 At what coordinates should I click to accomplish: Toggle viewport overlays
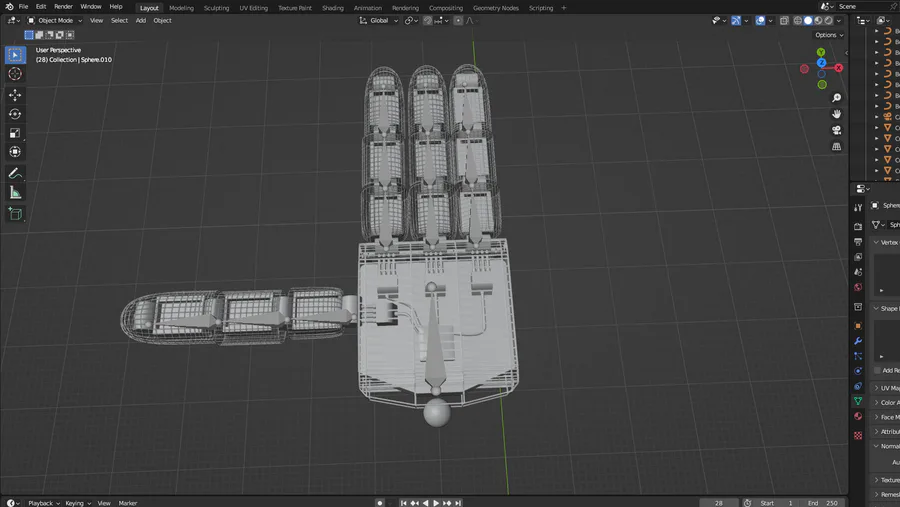click(760, 21)
